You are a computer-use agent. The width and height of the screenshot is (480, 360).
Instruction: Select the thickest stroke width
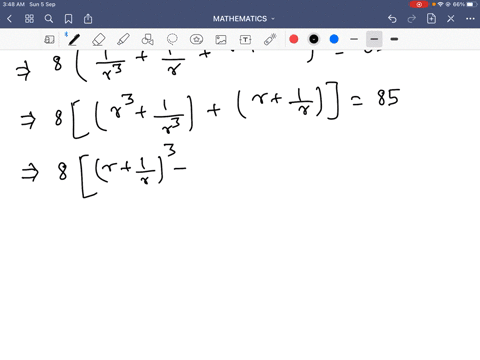(x=394, y=39)
